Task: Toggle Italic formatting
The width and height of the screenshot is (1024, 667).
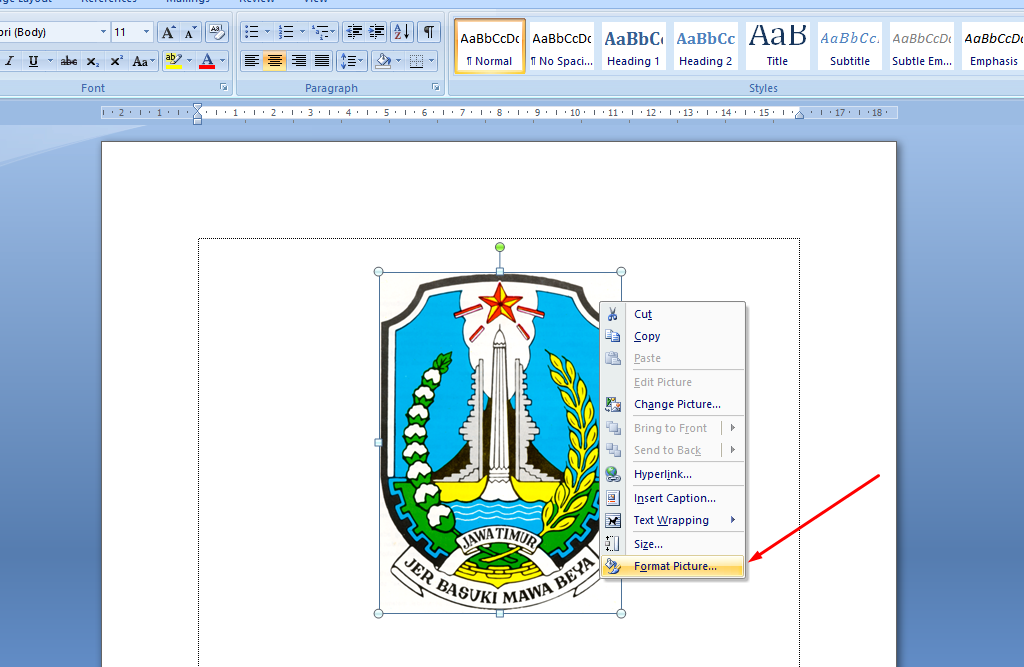Action: (9, 61)
